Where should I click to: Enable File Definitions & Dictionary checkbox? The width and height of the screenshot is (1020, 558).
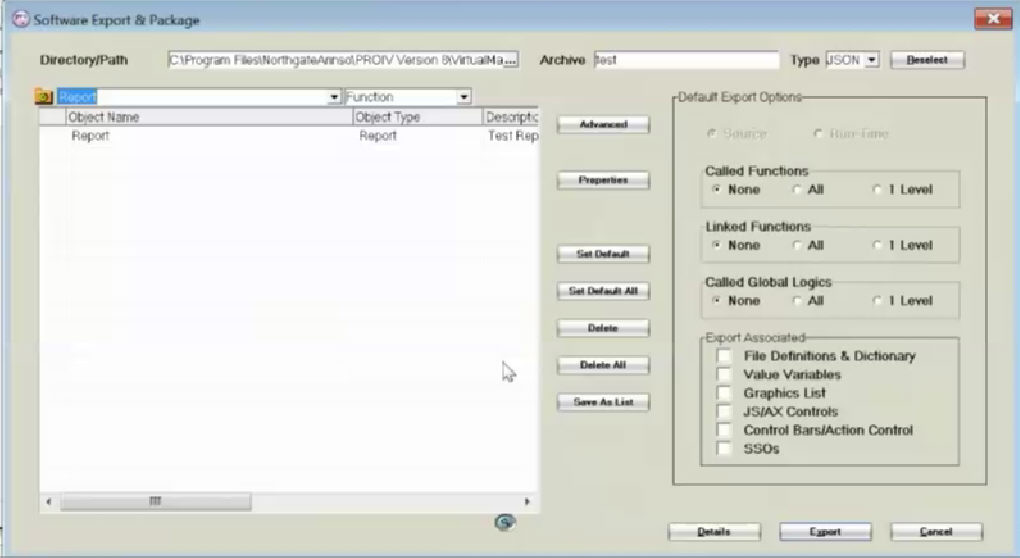coord(723,356)
